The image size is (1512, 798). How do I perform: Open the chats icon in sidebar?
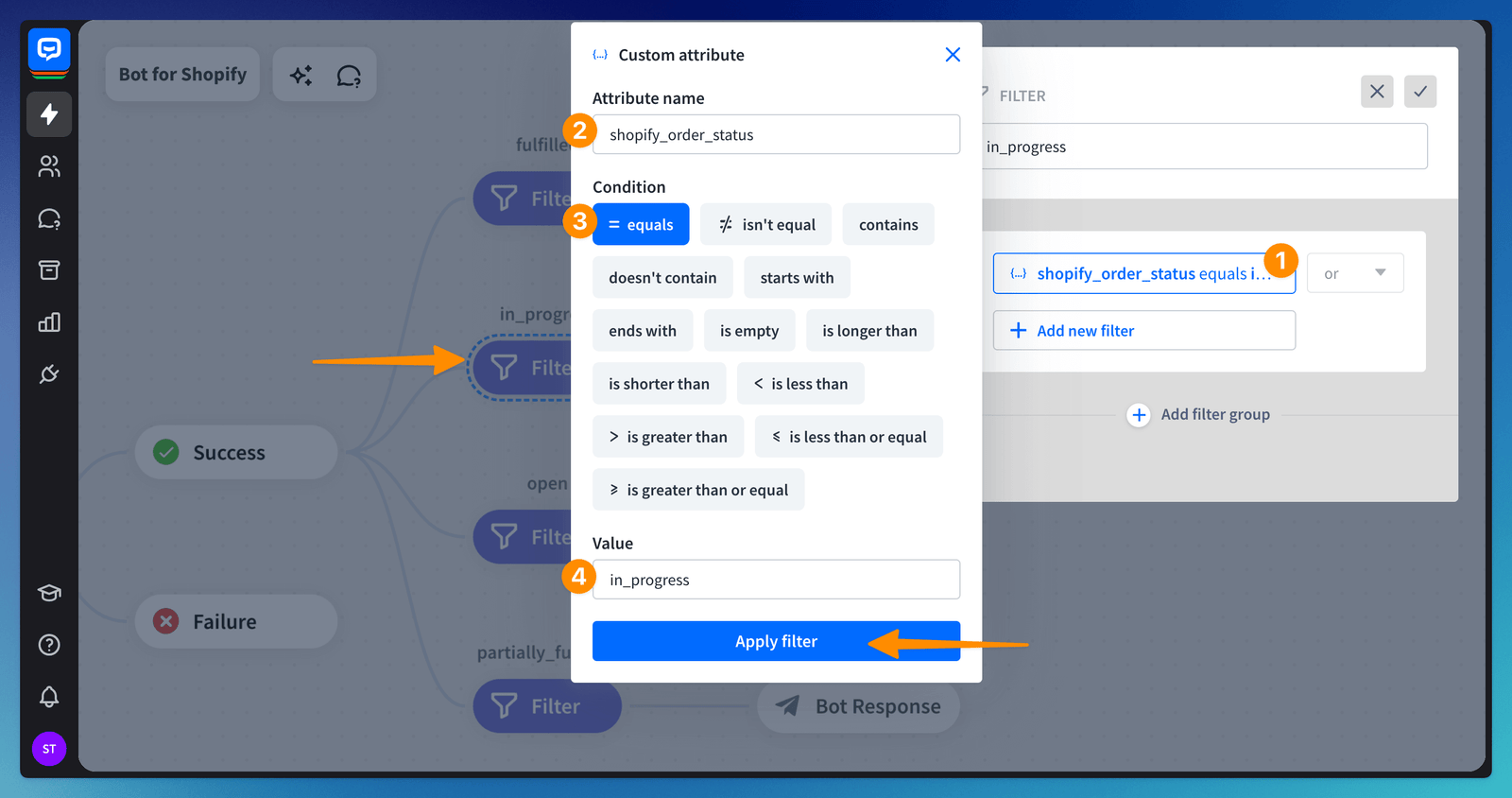click(49, 219)
